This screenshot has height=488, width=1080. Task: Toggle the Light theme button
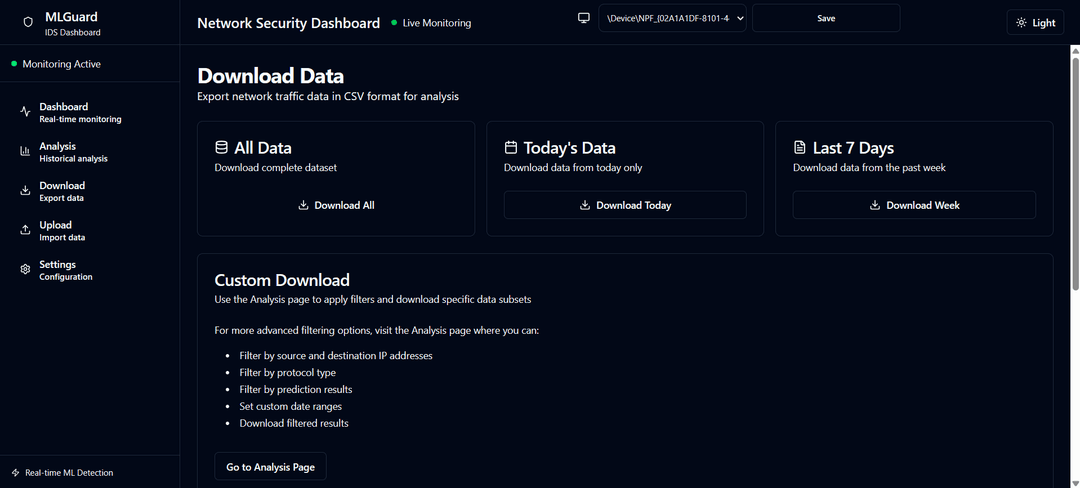[1035, 23]
